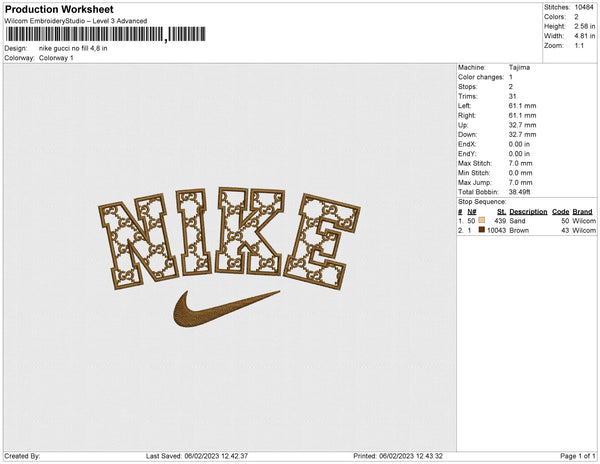Click the Sand color swatch

(x=481, y=220)
